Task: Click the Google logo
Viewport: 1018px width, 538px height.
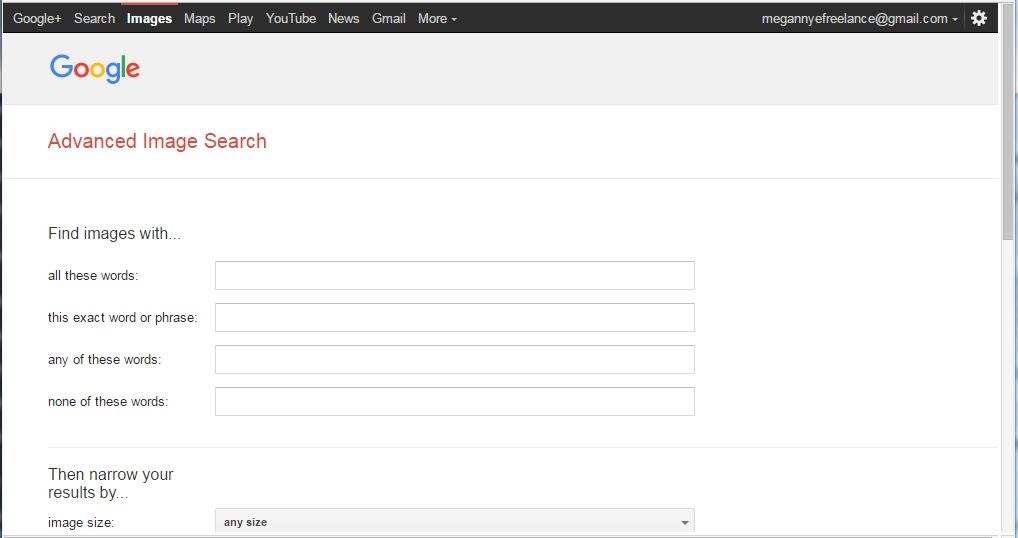Action: [95, 69]
